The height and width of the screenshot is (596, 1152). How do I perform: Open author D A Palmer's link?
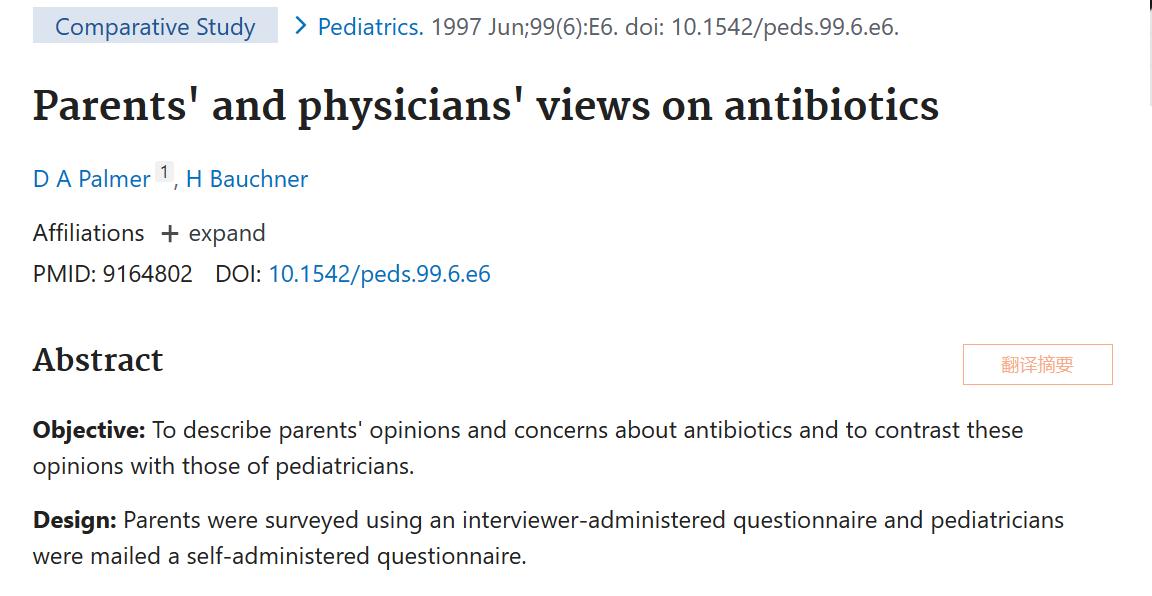(x=92, y=179)
